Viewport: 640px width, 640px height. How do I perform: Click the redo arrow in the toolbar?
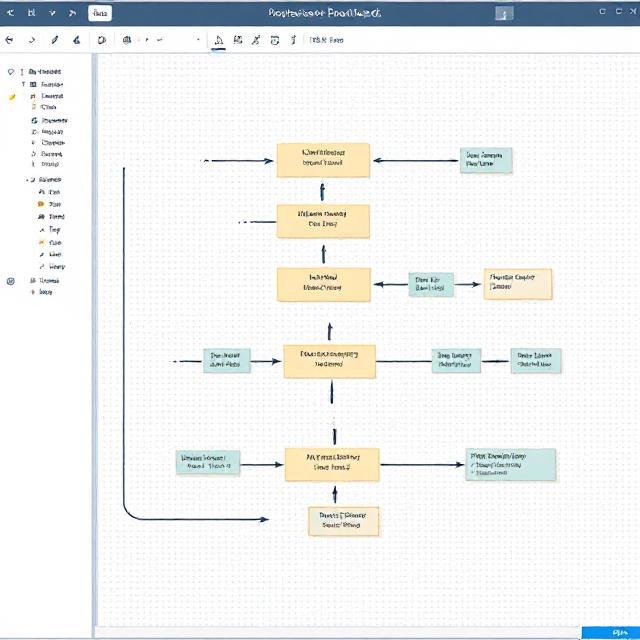coord(32,40)
